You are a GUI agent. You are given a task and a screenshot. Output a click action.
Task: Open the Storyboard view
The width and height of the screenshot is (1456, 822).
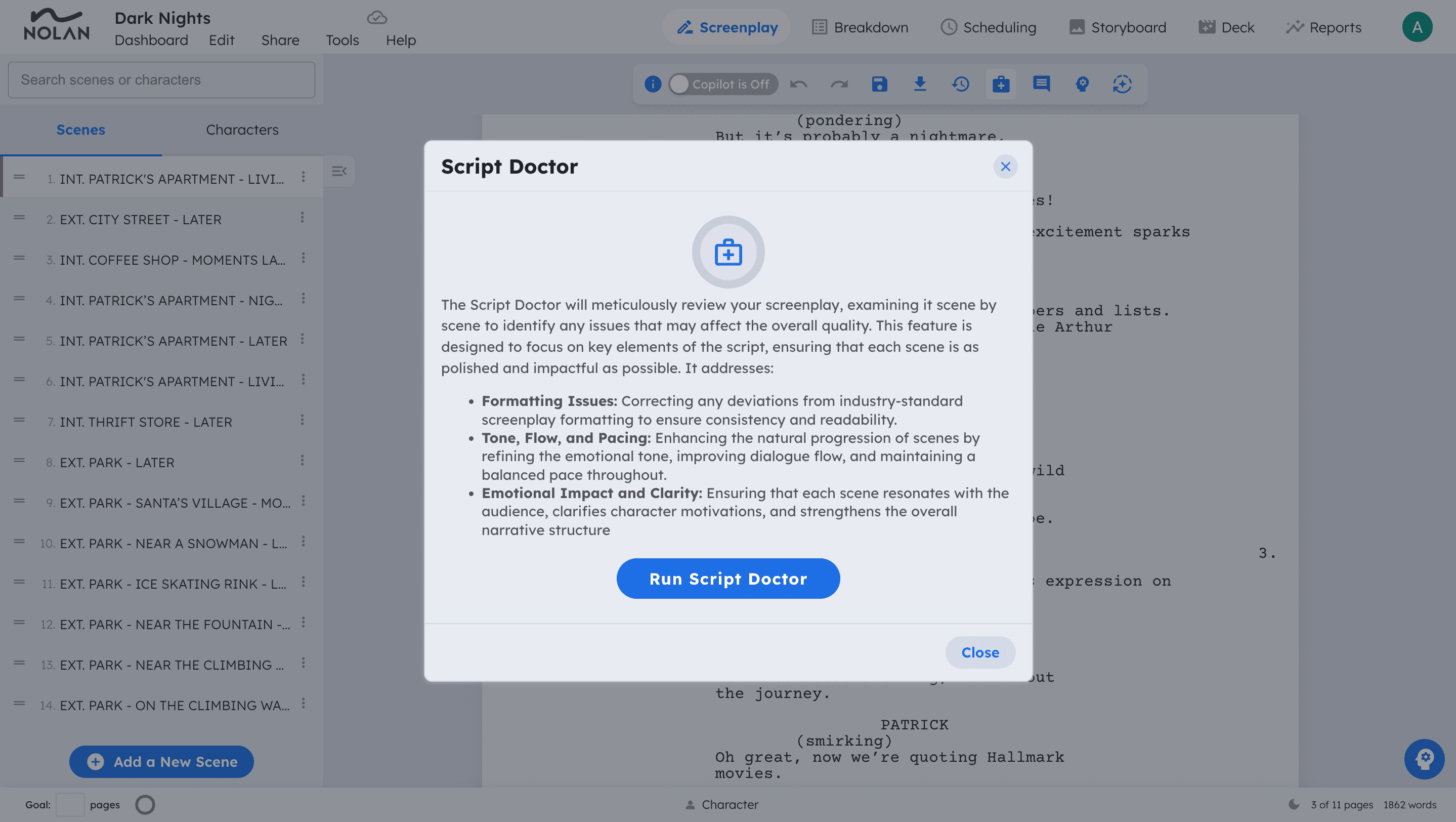click(1118, 27)
